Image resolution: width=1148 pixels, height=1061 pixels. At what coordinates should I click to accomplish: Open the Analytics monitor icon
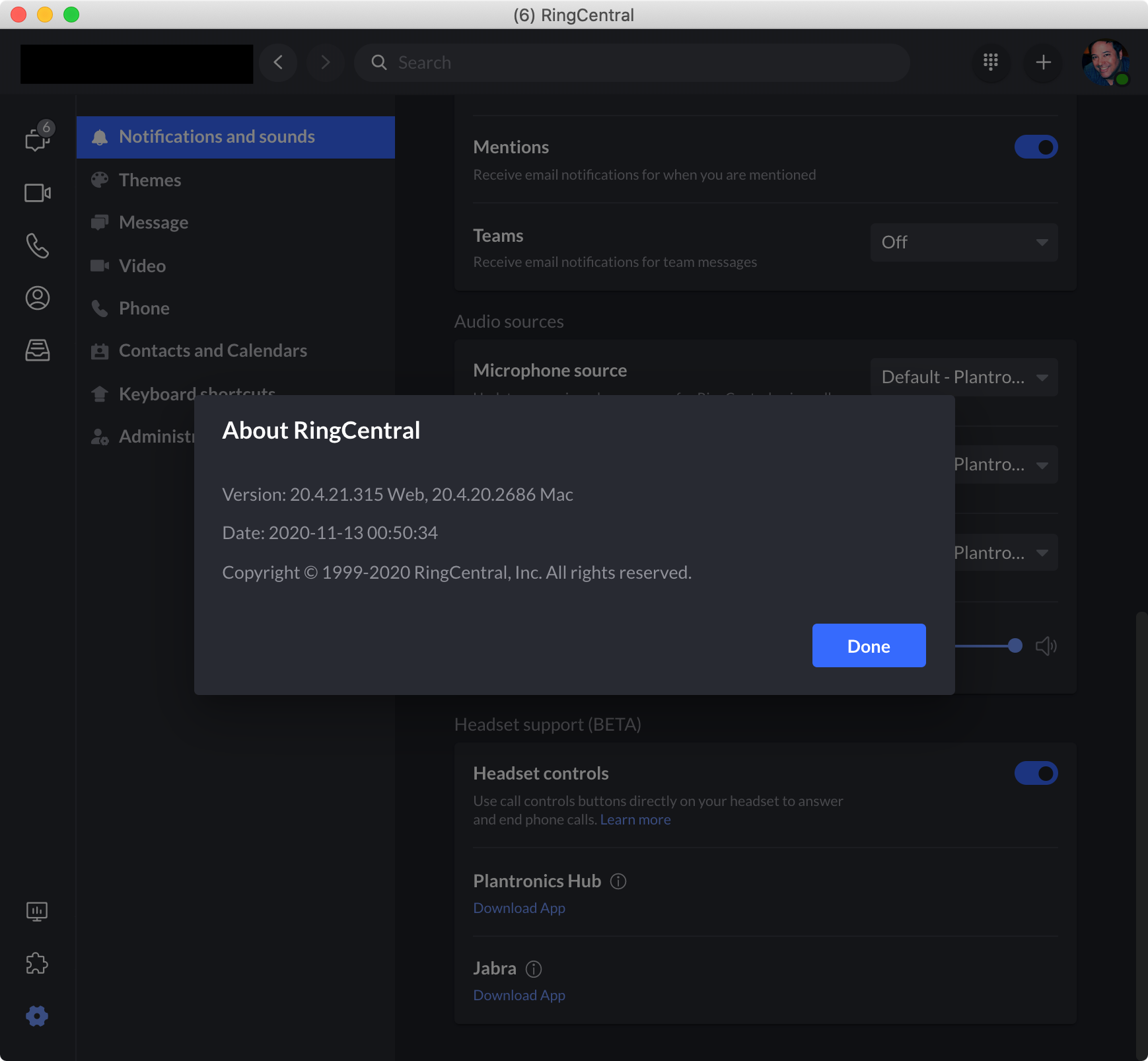(x=37, y=912)
